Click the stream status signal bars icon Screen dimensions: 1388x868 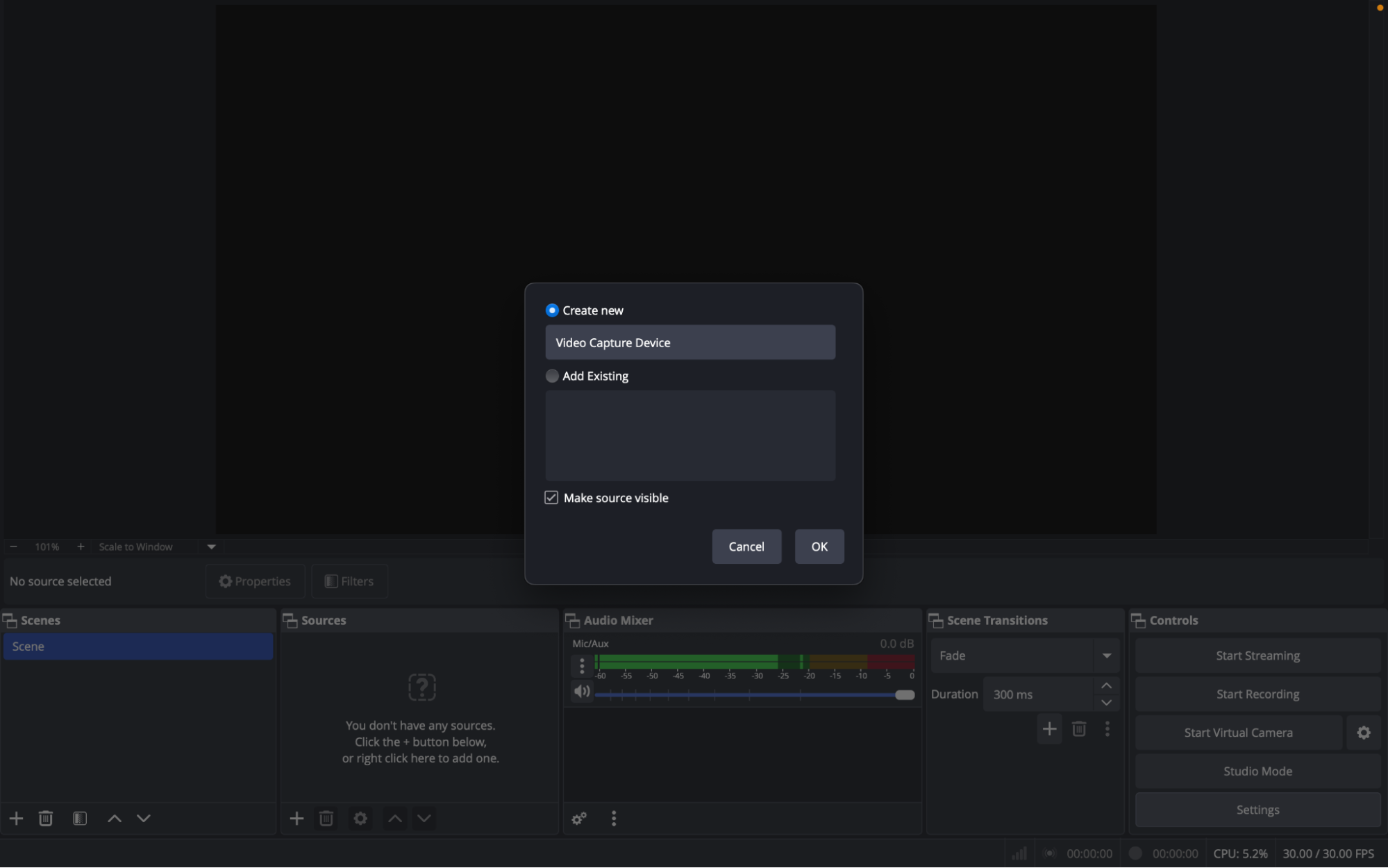[x=1019, y=854]
